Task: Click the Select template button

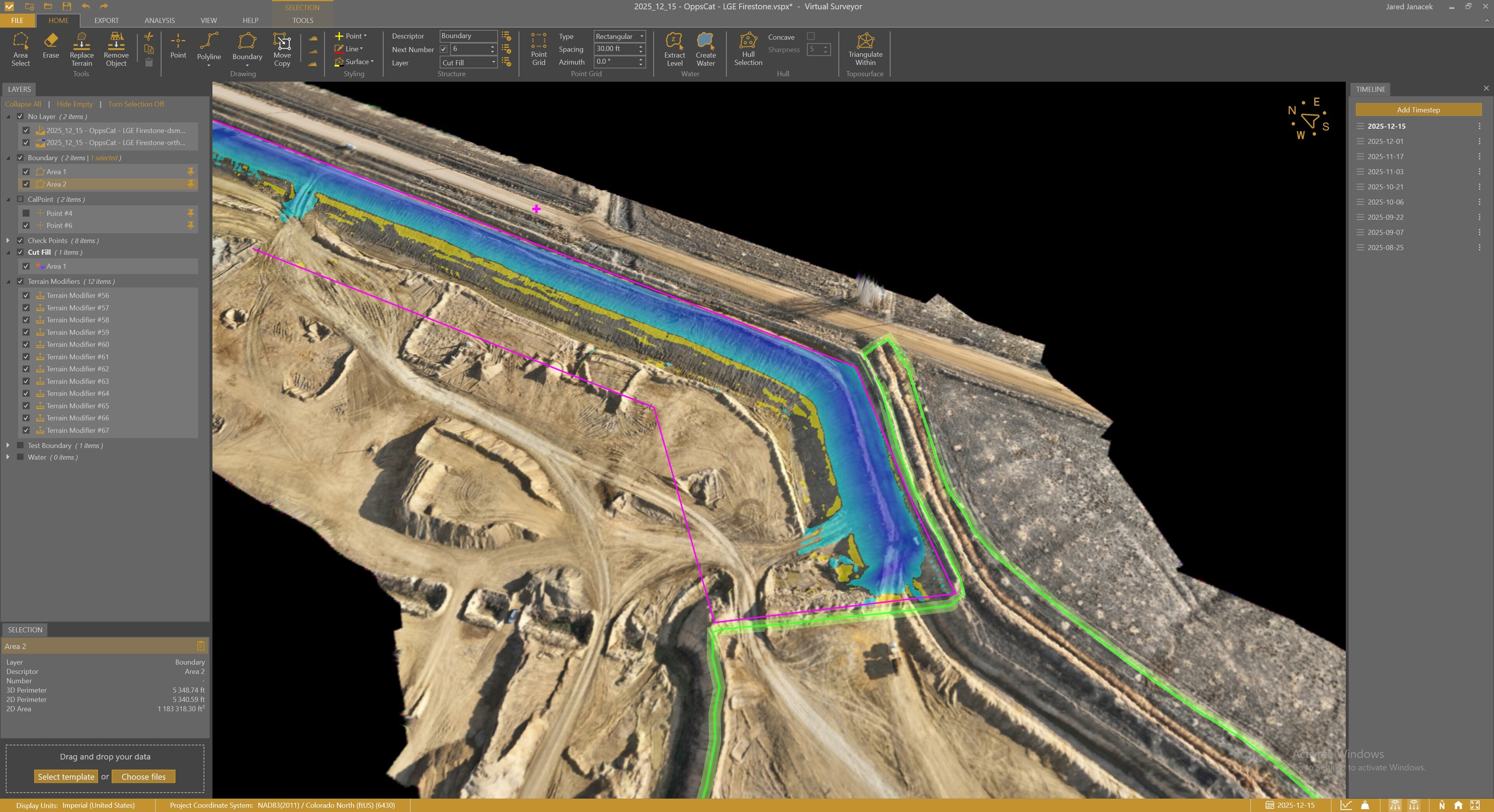Action: [x=66, y=777]
